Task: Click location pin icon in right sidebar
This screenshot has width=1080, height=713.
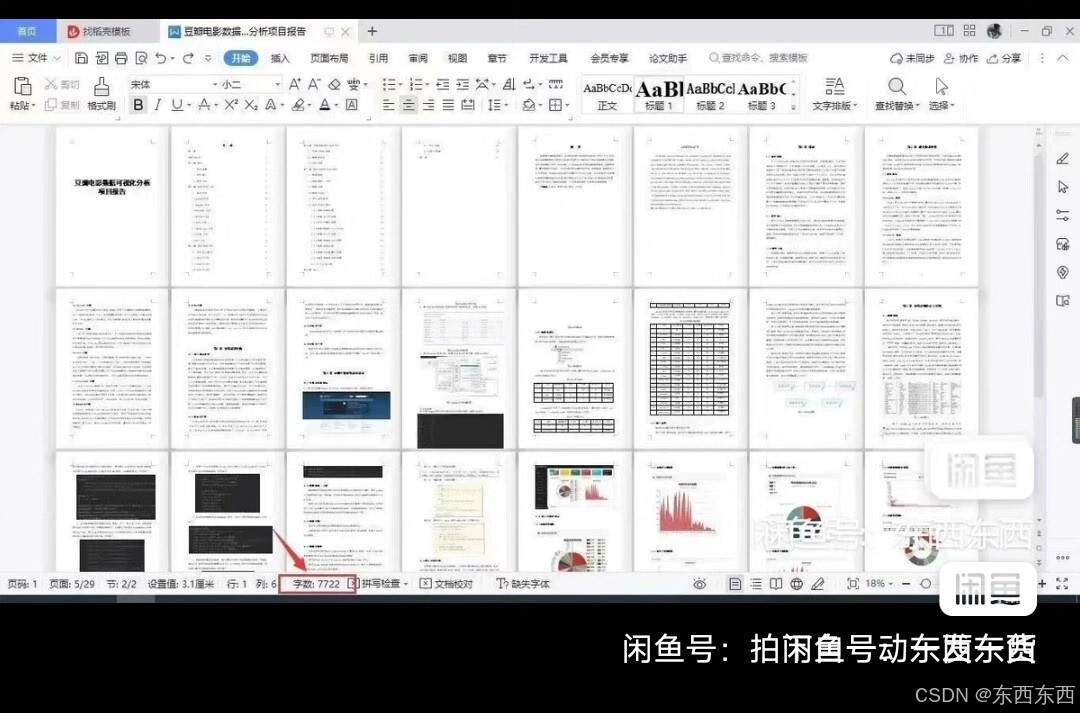Action: (x=1063, y=273)
